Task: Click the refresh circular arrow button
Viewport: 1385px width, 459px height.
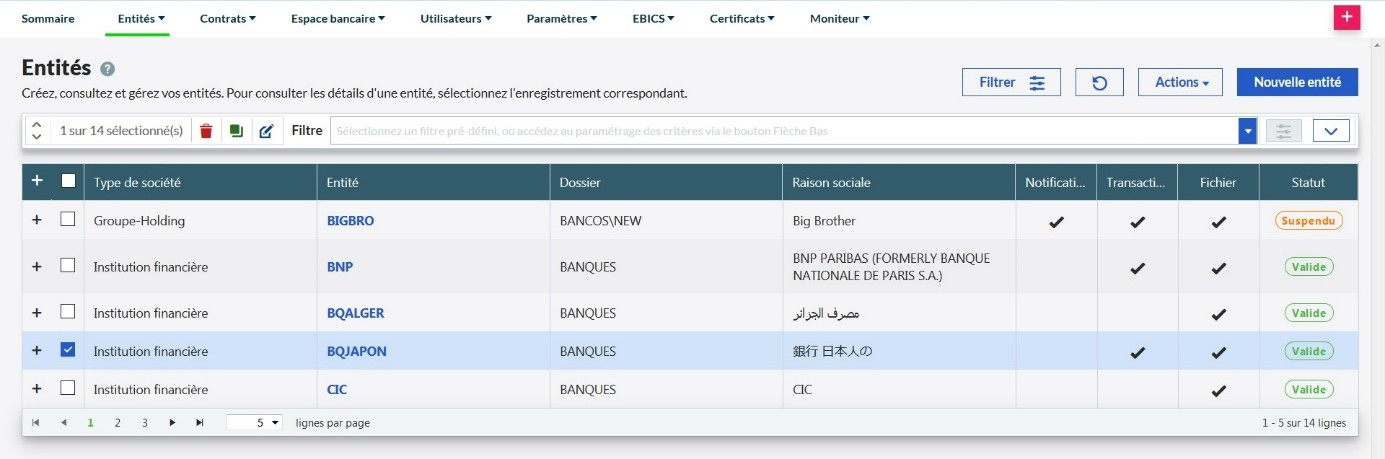Action: pyautogui.click(x=1099, y=83)
